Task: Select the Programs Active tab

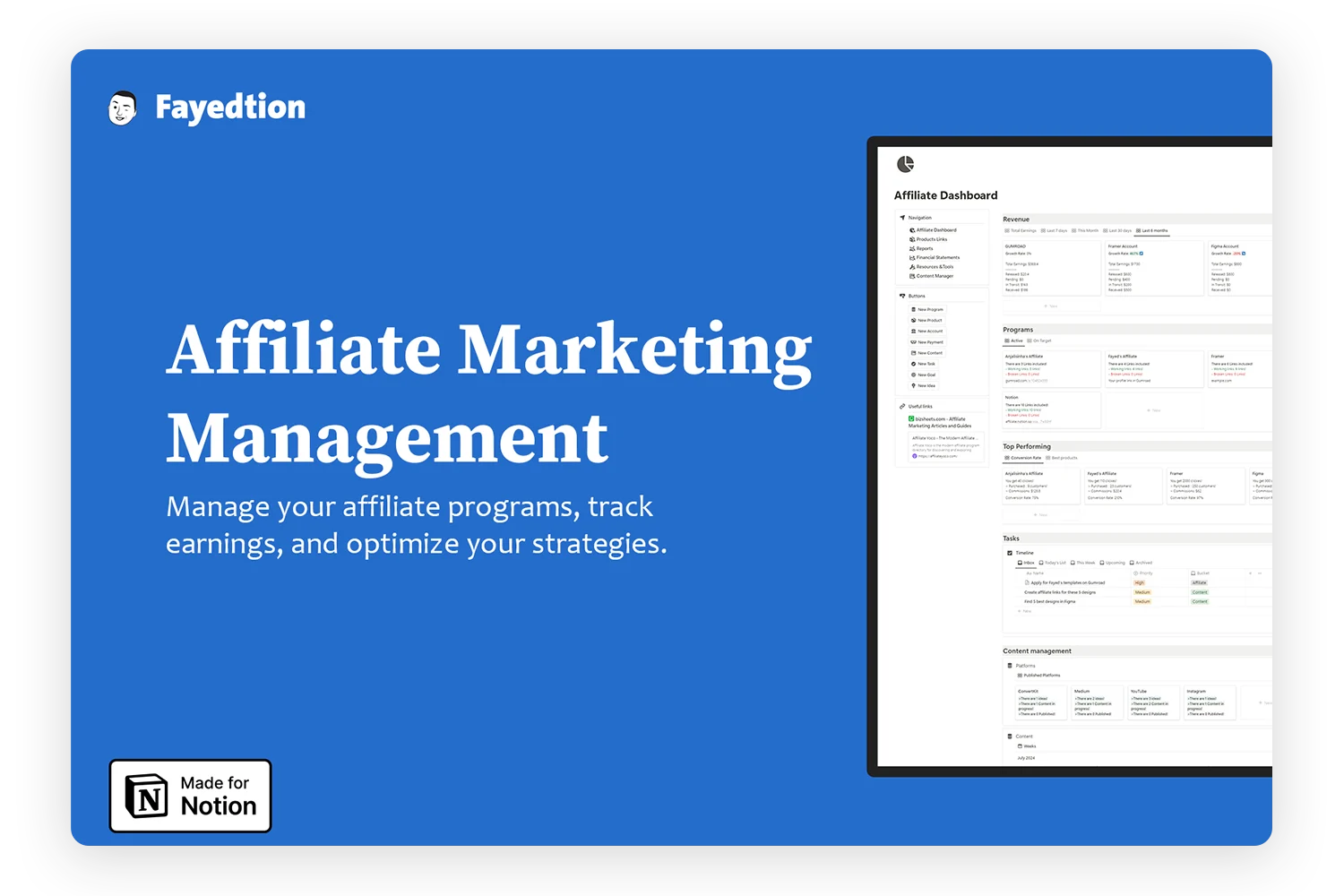Action: pyautogui.click(x=1013, y=340)
